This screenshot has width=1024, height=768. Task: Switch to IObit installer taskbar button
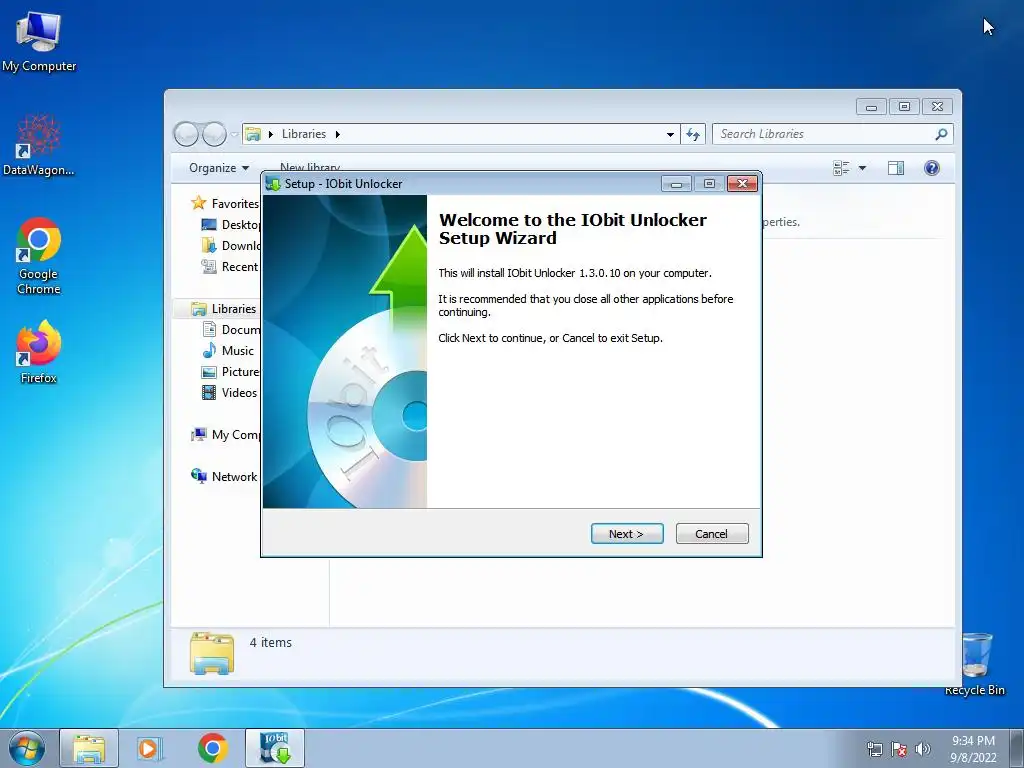[x=275, y=748]
